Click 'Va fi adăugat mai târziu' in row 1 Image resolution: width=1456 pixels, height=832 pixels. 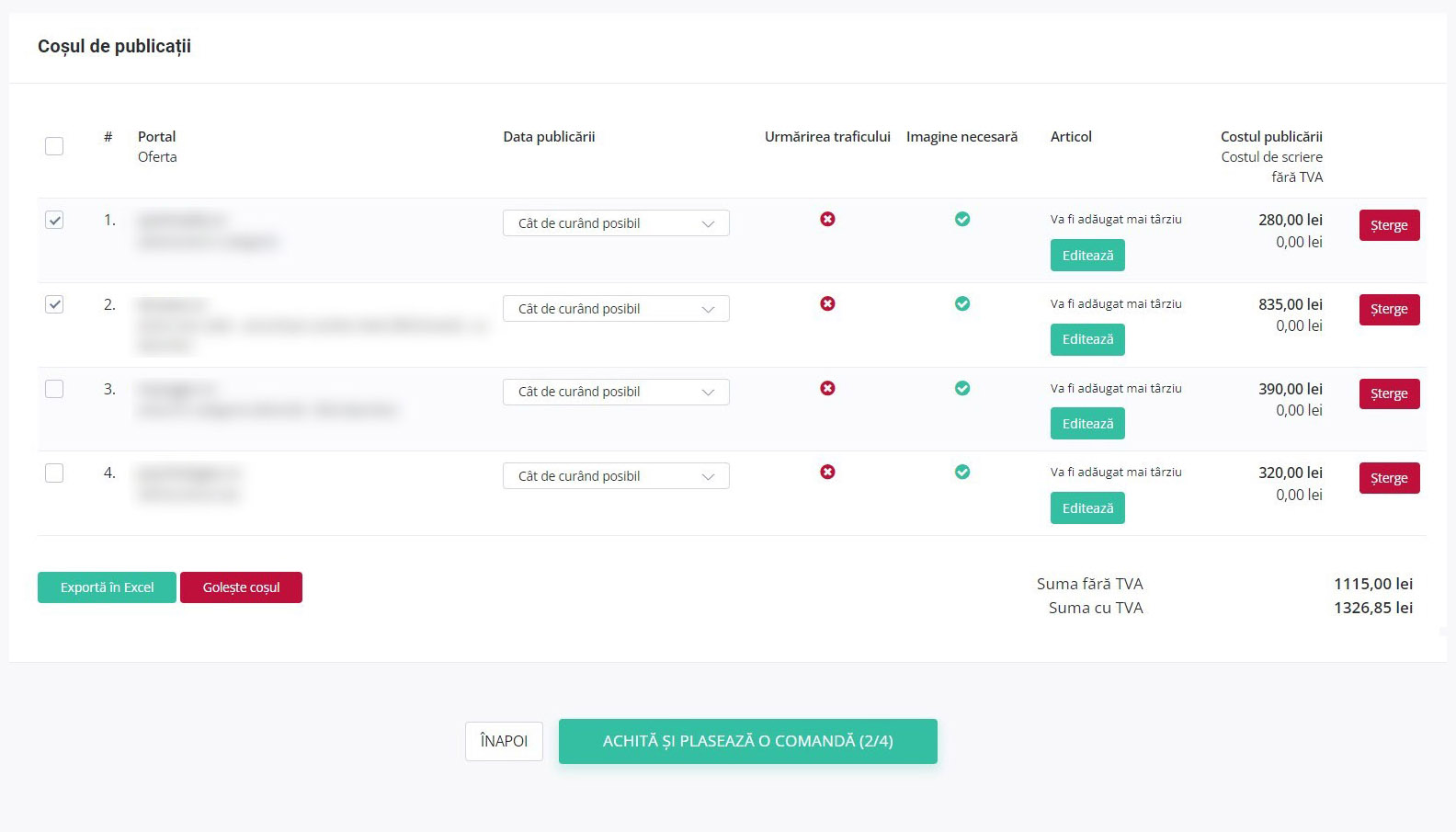pos(1116,219)
